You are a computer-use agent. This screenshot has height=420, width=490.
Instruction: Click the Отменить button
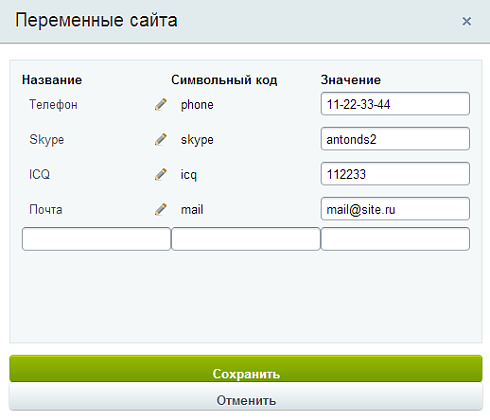246,397
